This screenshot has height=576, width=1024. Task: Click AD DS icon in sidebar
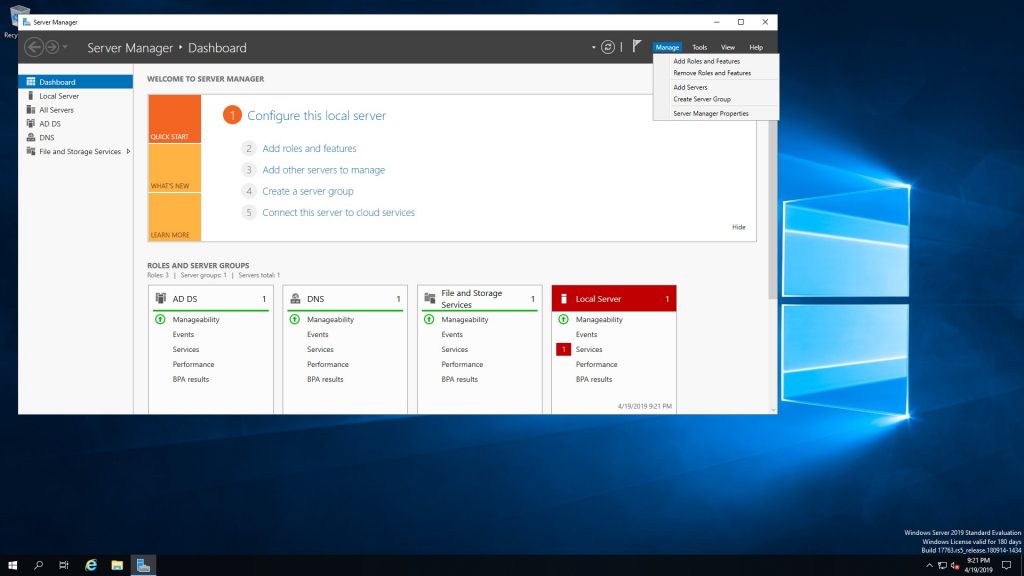click(x=31, y=123)
